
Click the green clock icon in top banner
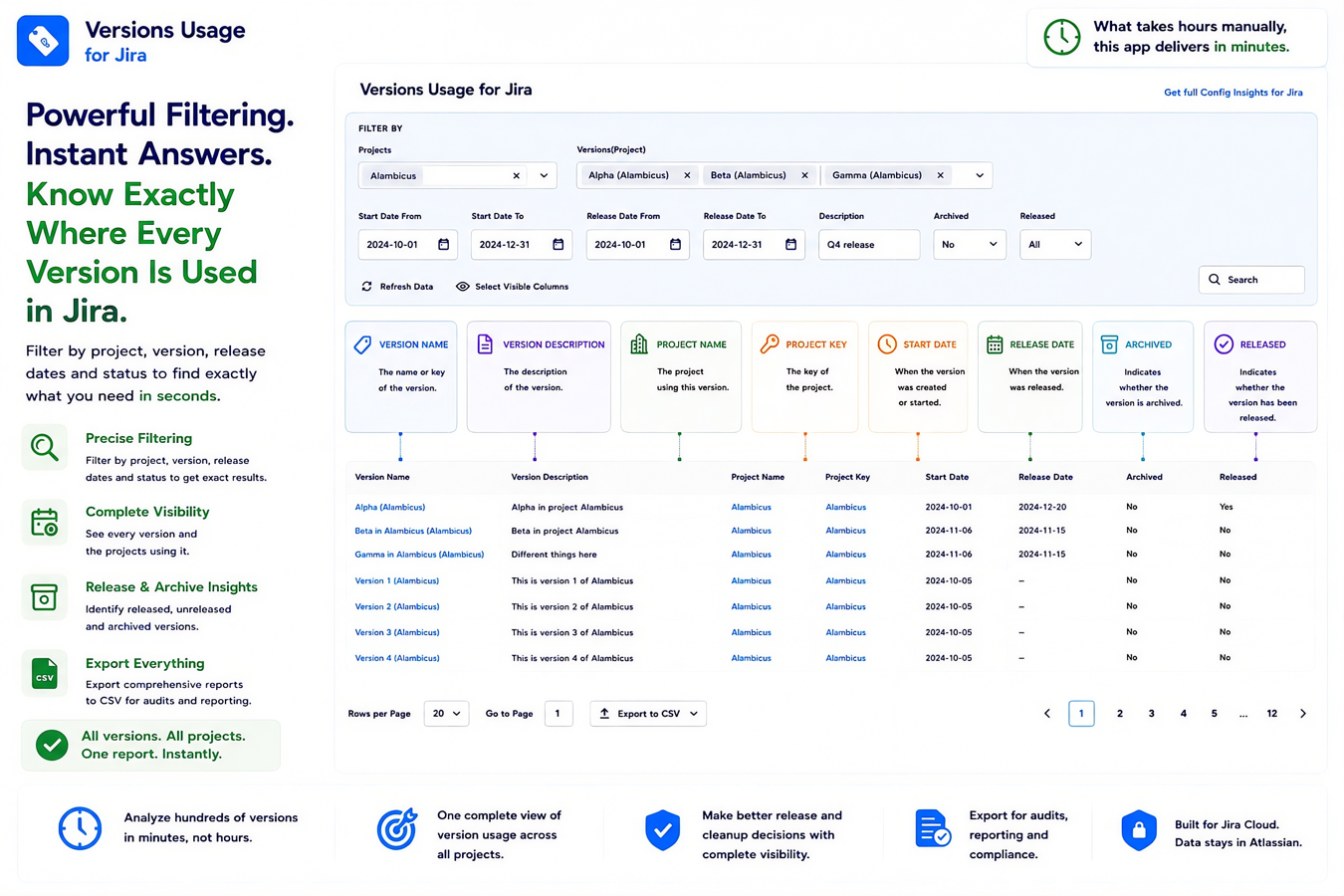(1061, 37)
